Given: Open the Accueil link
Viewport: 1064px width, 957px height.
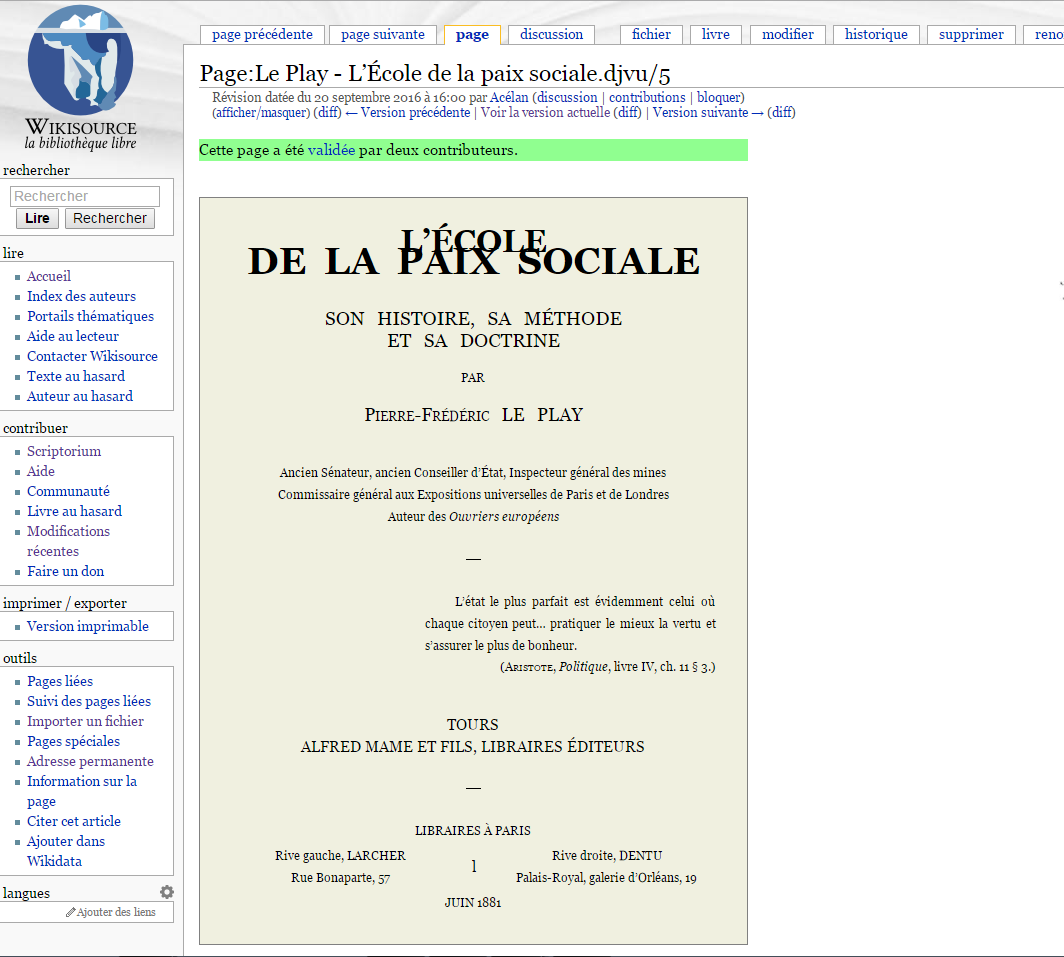Looking at the screenshot, I should pos(49,276).
